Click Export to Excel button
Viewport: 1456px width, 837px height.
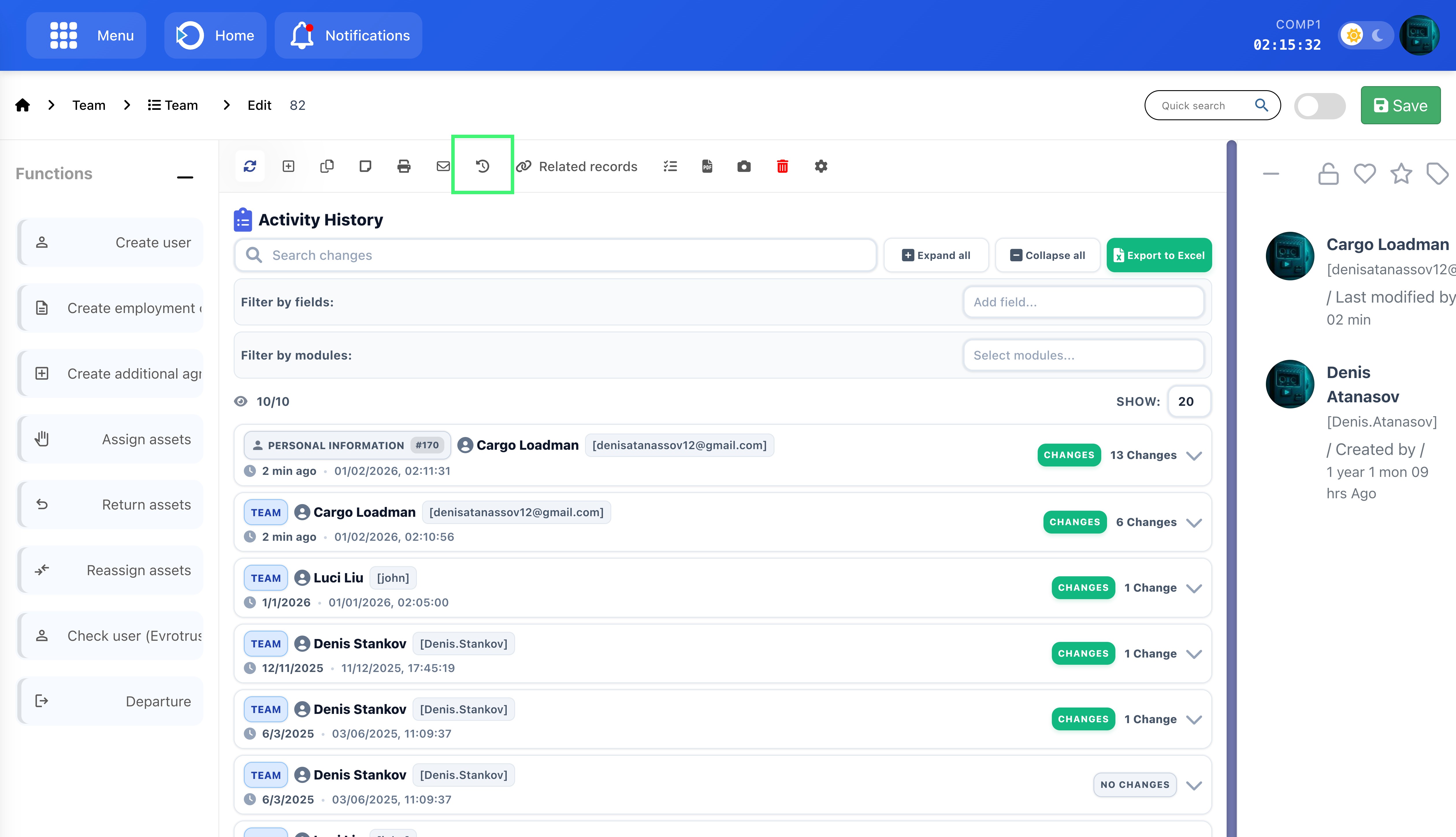pos(1158,255)
